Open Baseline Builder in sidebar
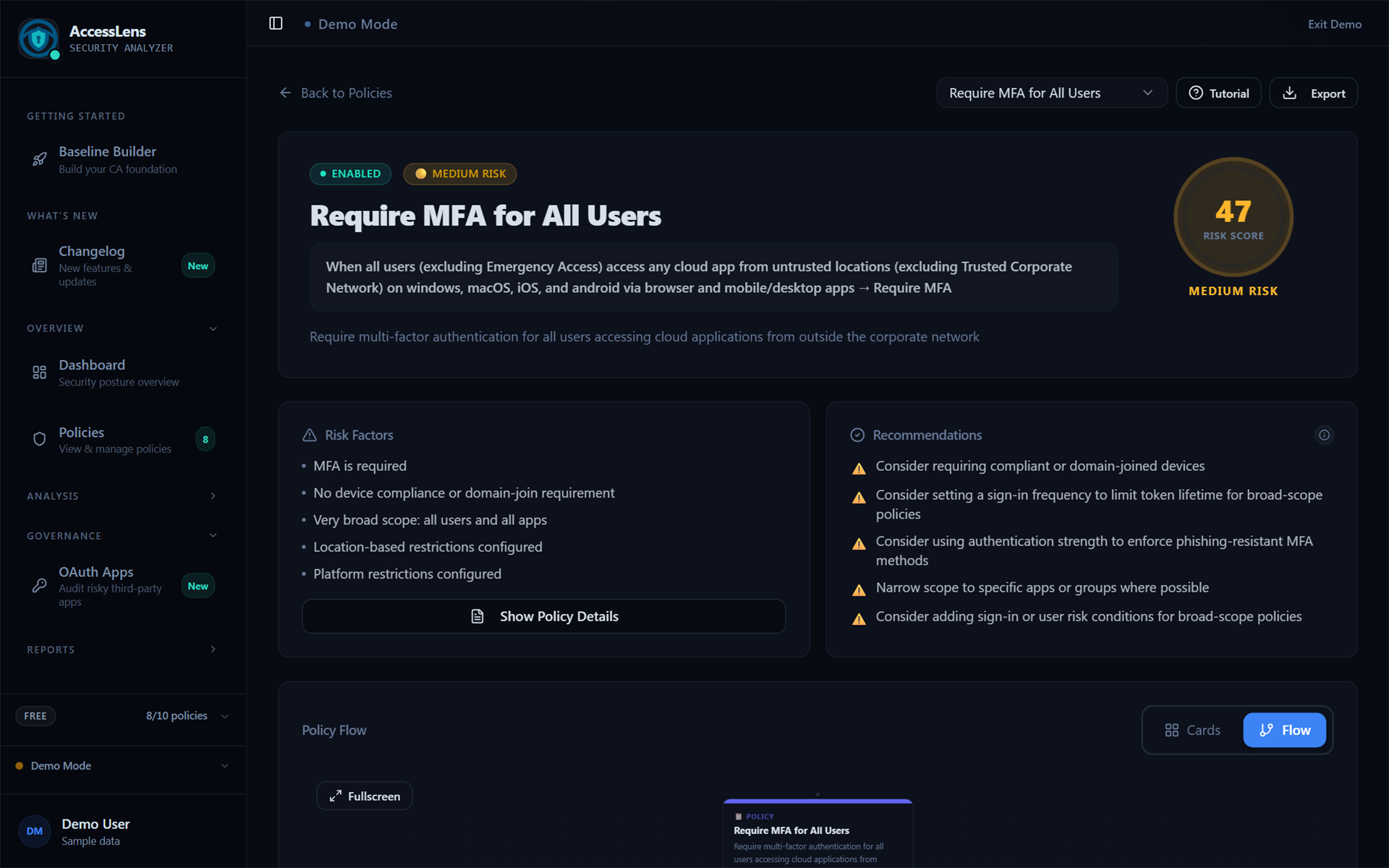1389x868 pixels. (123, 159)
